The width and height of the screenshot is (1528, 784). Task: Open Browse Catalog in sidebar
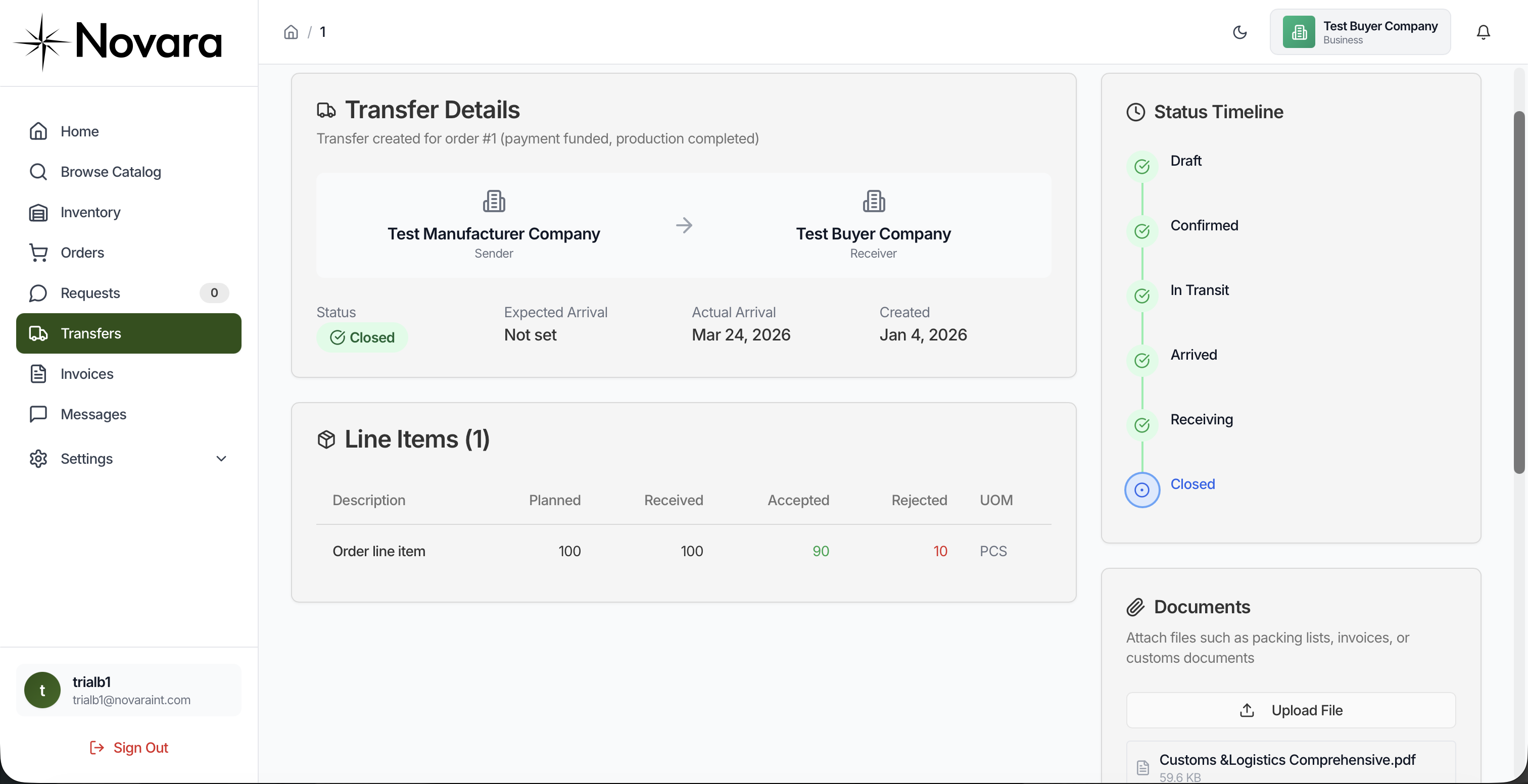pyautogui.click(x=129, y=171)
